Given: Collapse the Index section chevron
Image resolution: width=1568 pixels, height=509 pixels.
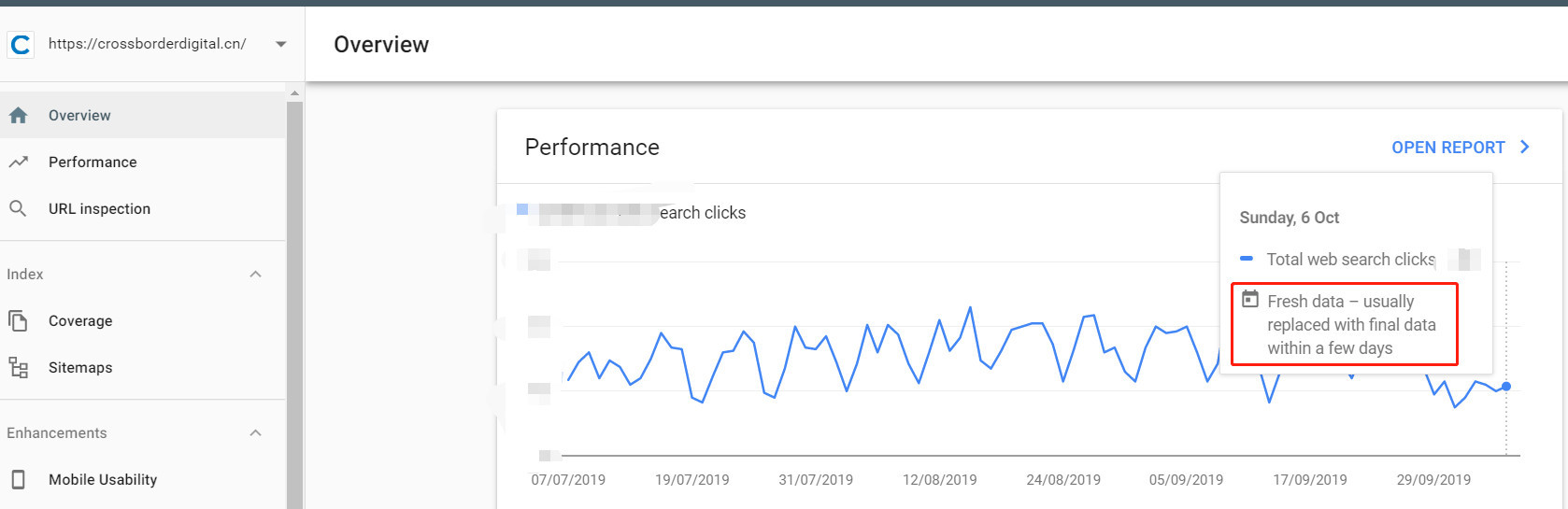Looking at the screenshot, I should [256, 275].
